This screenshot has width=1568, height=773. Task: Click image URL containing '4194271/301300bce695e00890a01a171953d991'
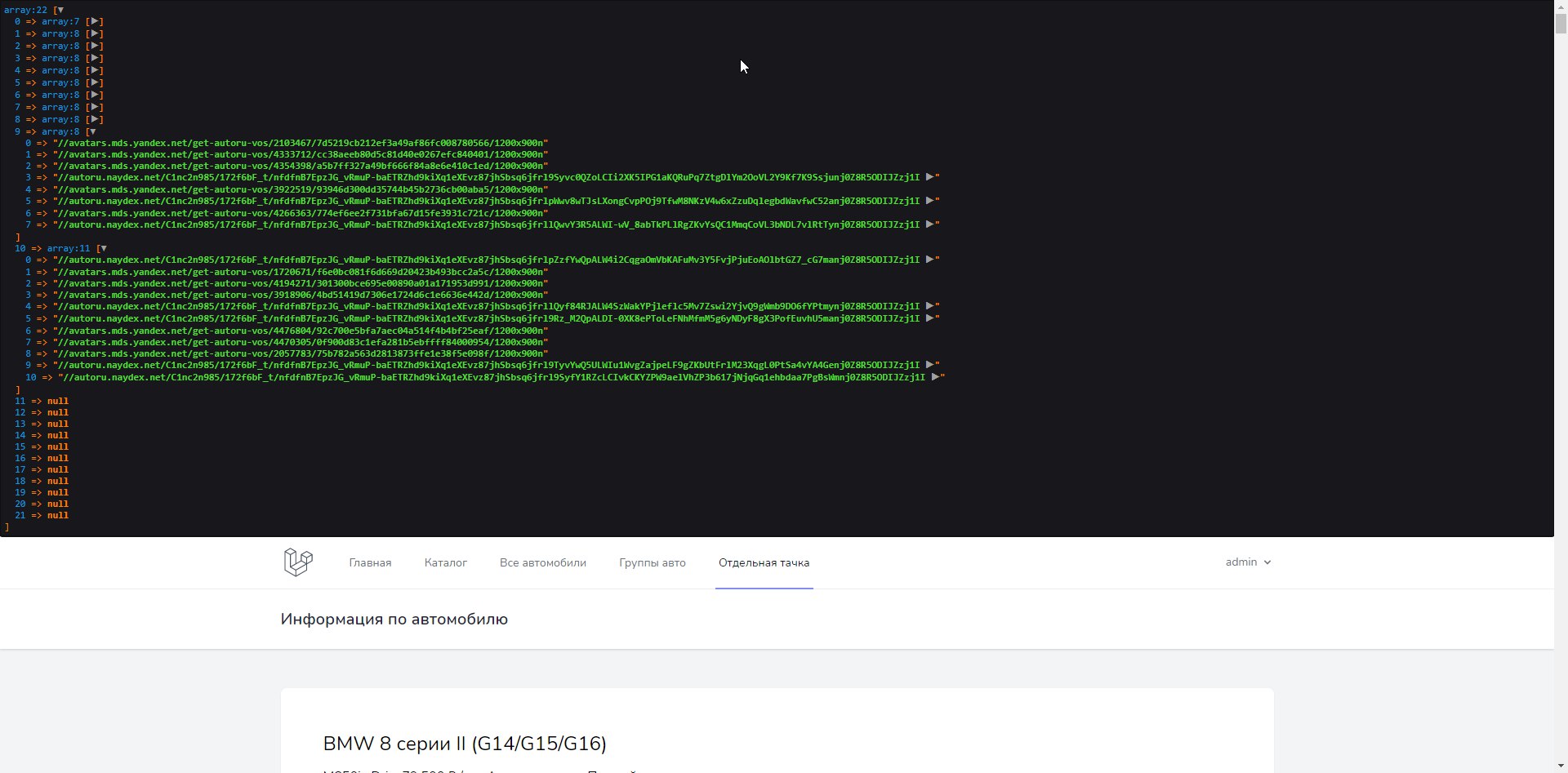[x=301, y=283]
